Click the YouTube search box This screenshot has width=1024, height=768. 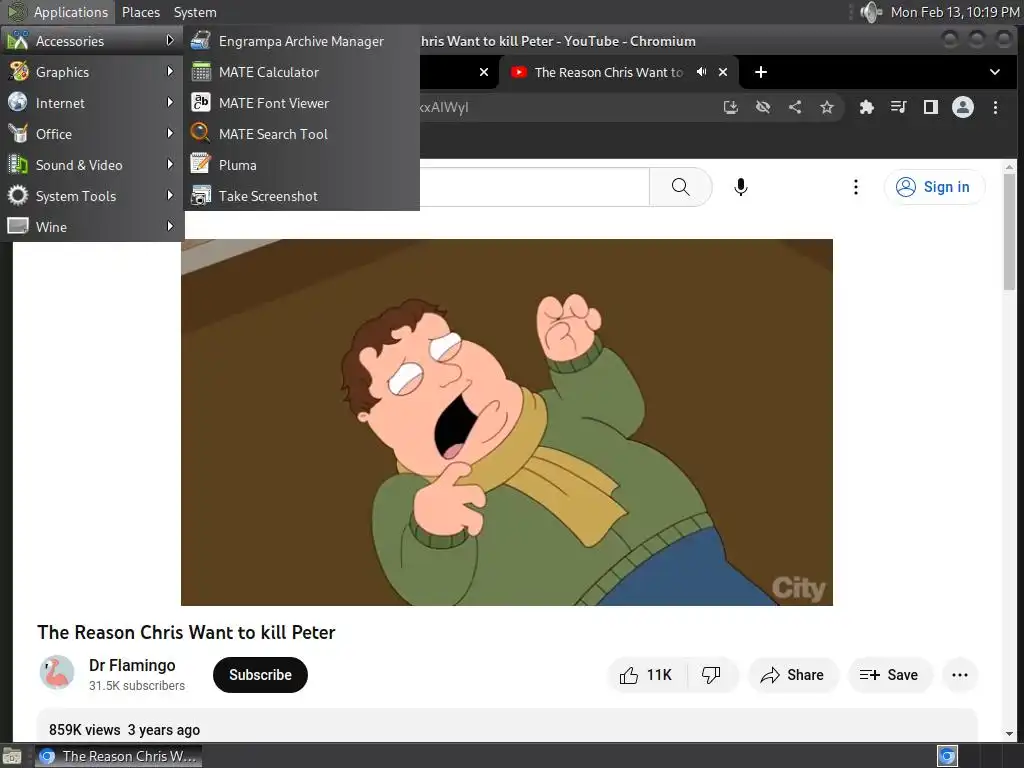point(534,187)
